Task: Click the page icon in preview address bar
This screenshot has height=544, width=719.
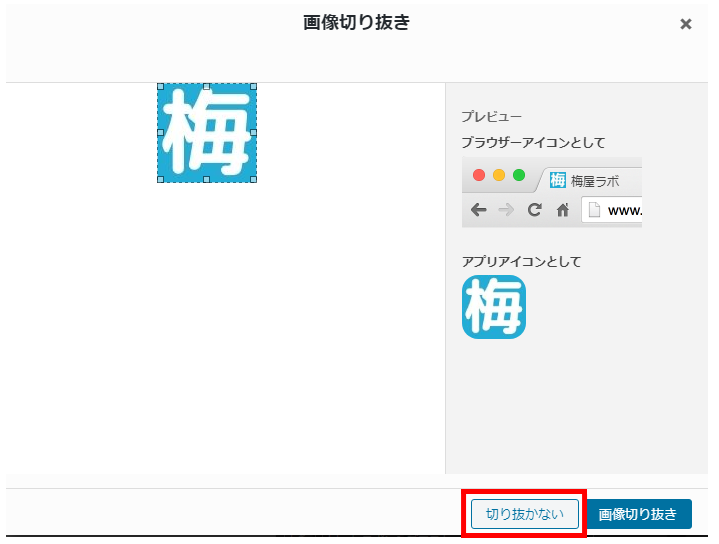Action: [x=594, y=210]
